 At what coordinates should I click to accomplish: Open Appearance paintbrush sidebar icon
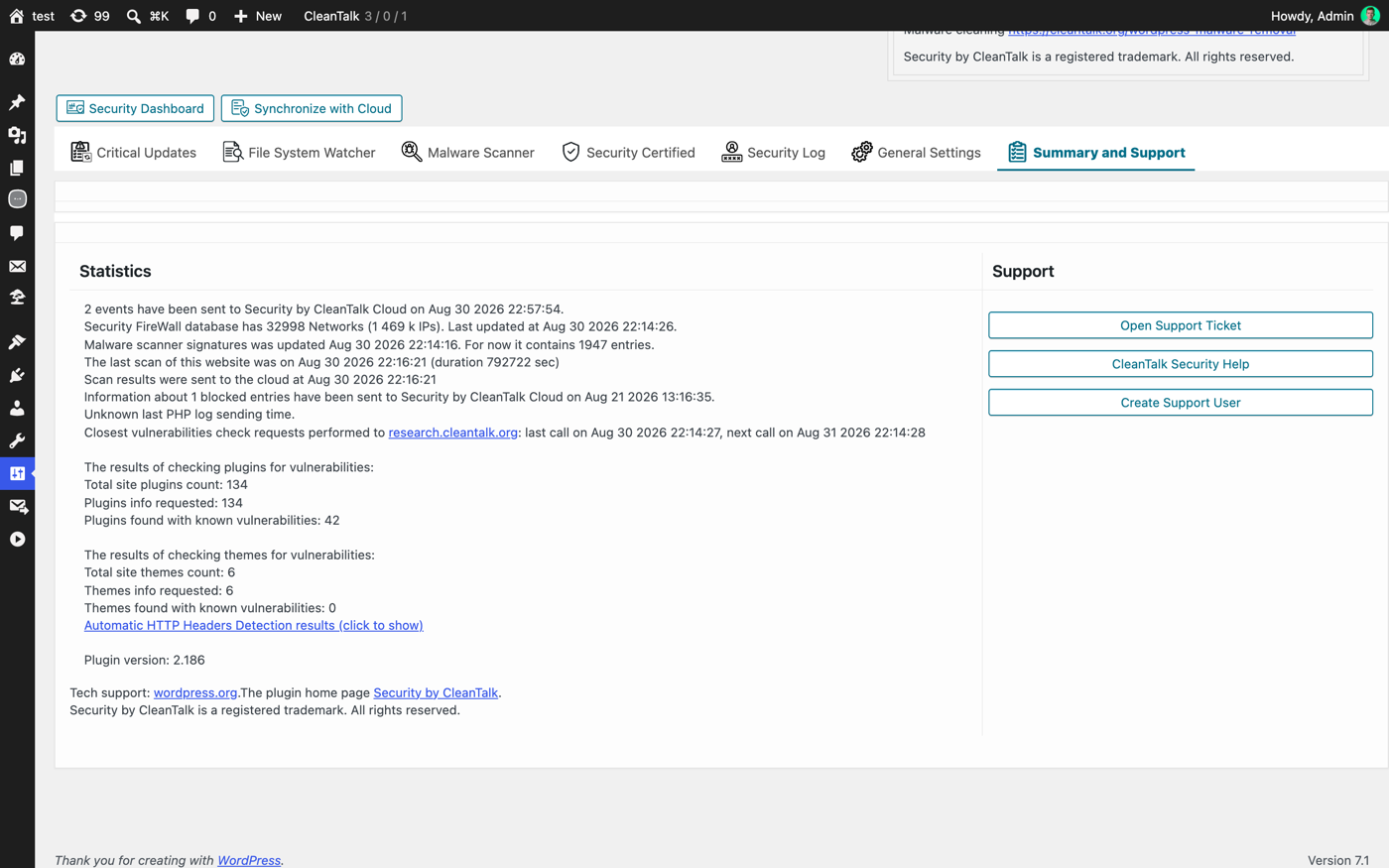pos(17,342)
